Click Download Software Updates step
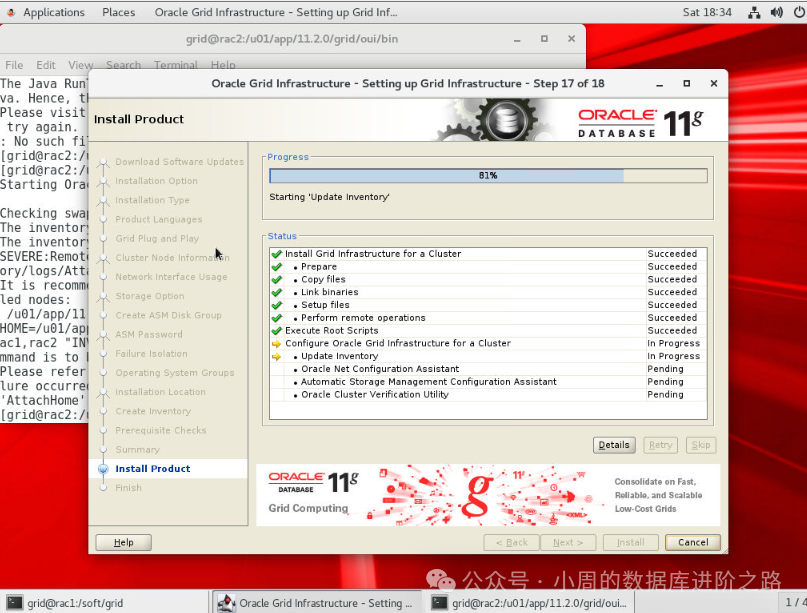Image resolution: width=807 pixels, height=613 pixels. 180,162
